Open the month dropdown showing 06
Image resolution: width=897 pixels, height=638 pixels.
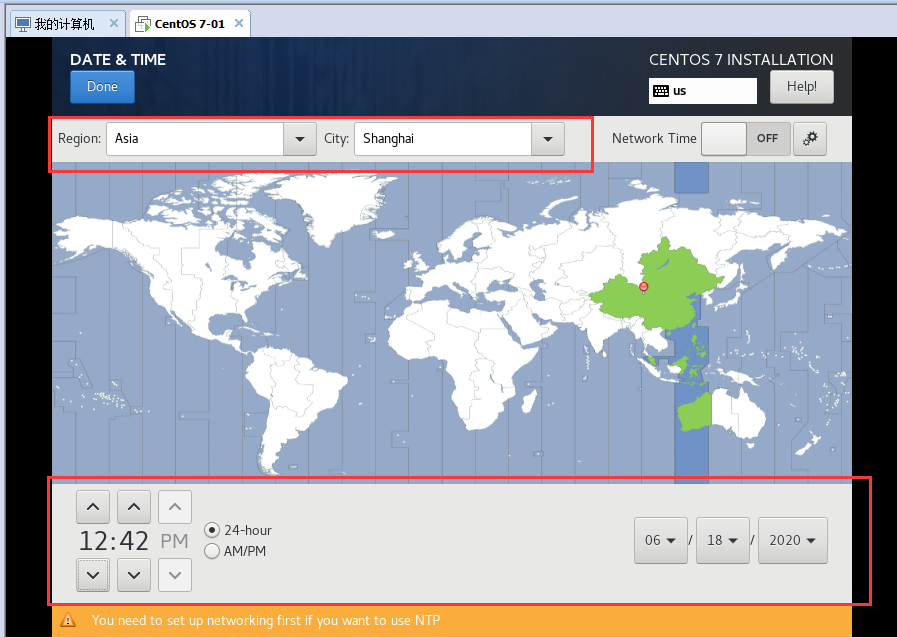click(x=661, y=540)
